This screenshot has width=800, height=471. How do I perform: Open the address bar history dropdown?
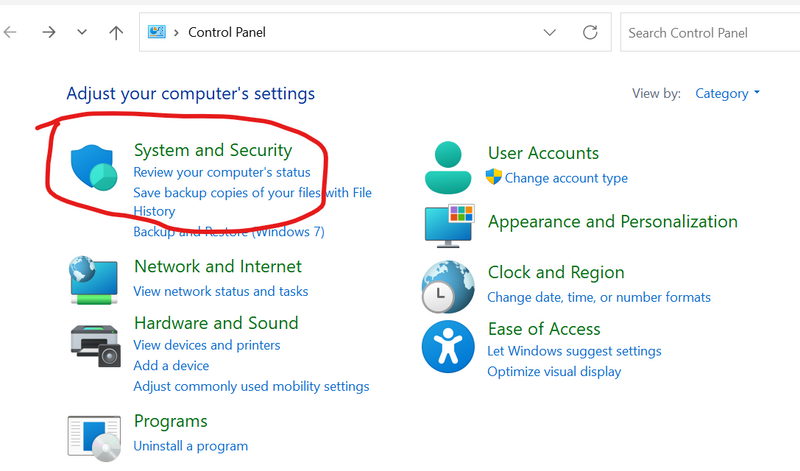(x=549, y=33)
